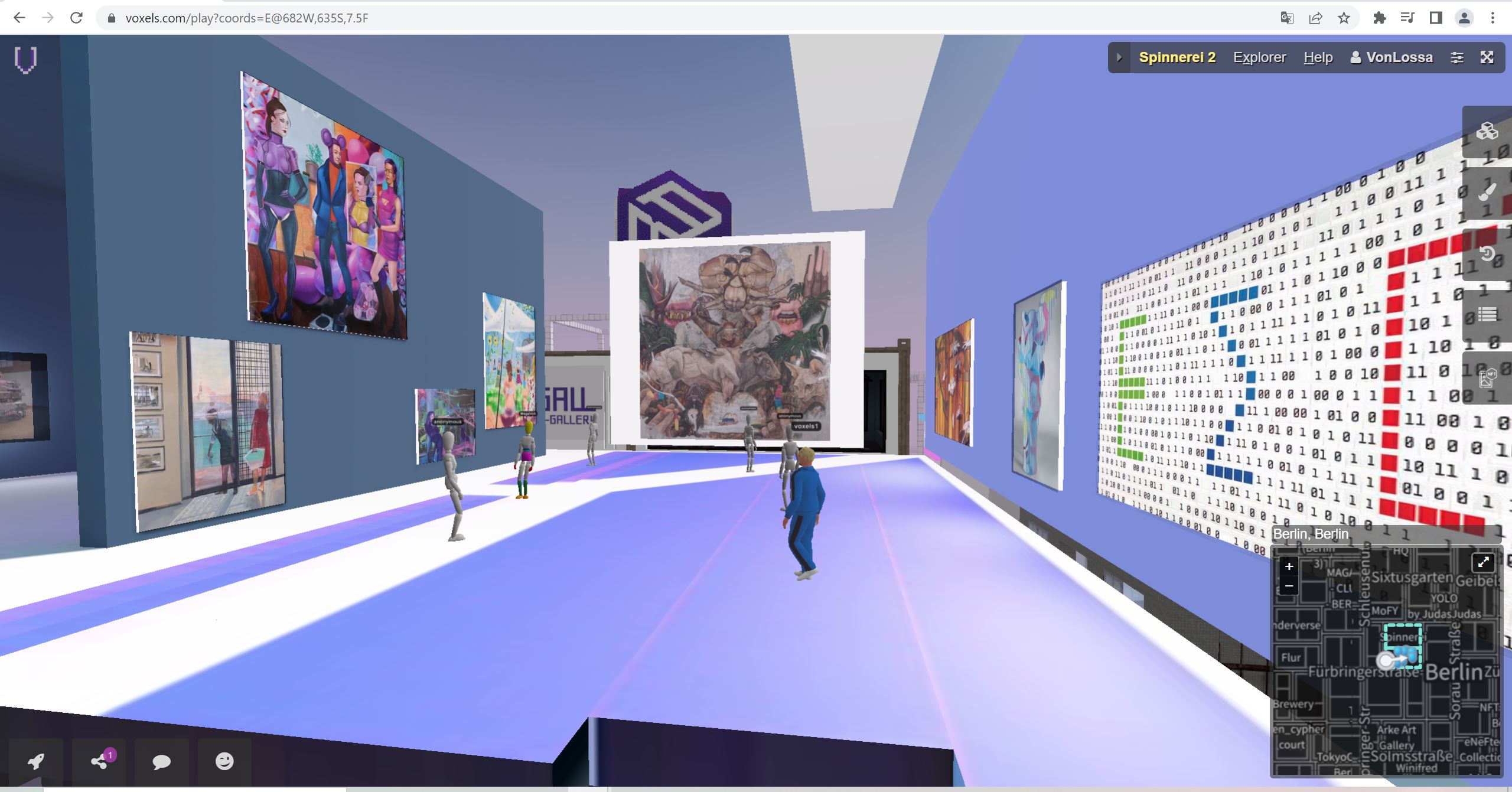Screen dimensions: 1512x792
Task: Click the blue teddy bear artwork on right wall
Action: tap(1039, 385)
